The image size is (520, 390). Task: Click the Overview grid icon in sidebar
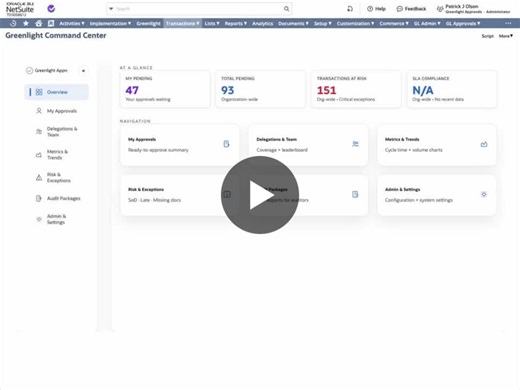[39, 92]
